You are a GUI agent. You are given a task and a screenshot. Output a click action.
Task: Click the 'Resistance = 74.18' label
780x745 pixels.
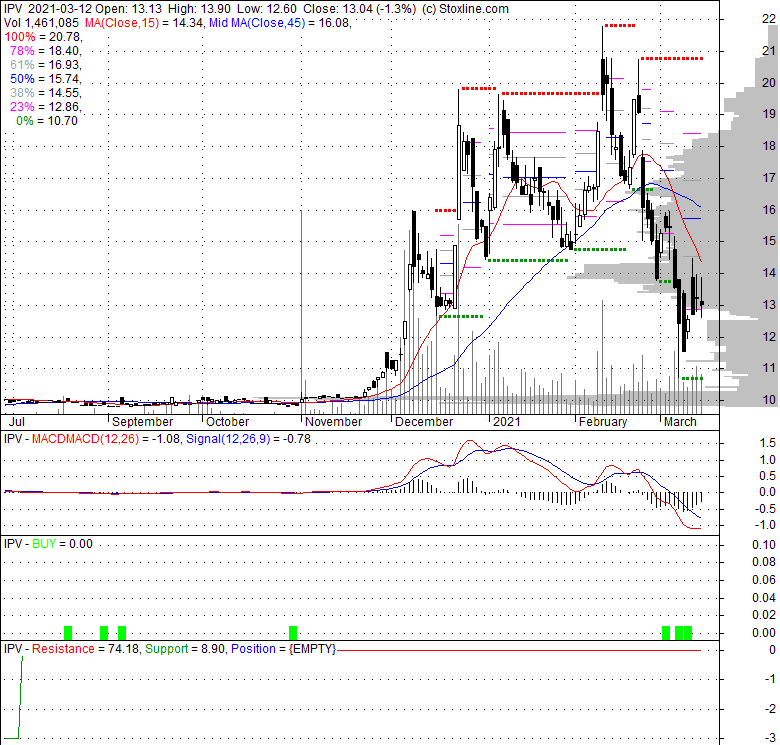[86, 649]
